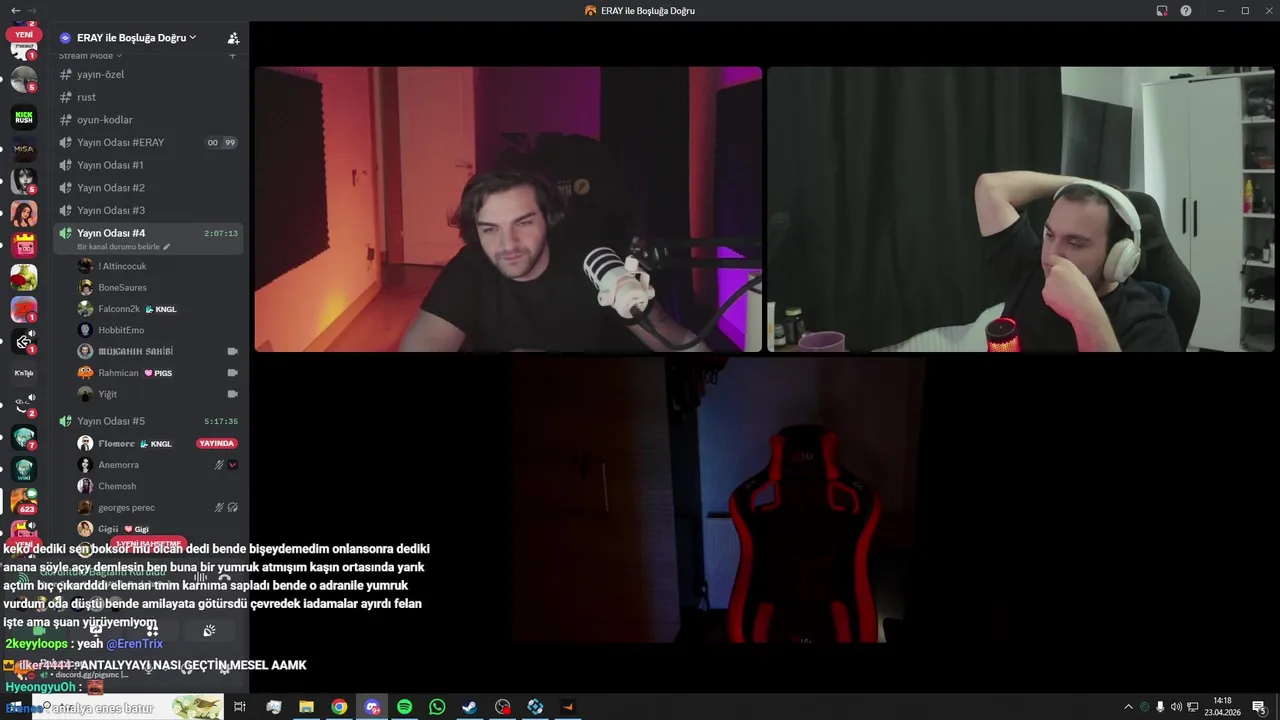Go forward using the forward arrow
Viewport: 1280px width, 720px height.
[32, 10]
